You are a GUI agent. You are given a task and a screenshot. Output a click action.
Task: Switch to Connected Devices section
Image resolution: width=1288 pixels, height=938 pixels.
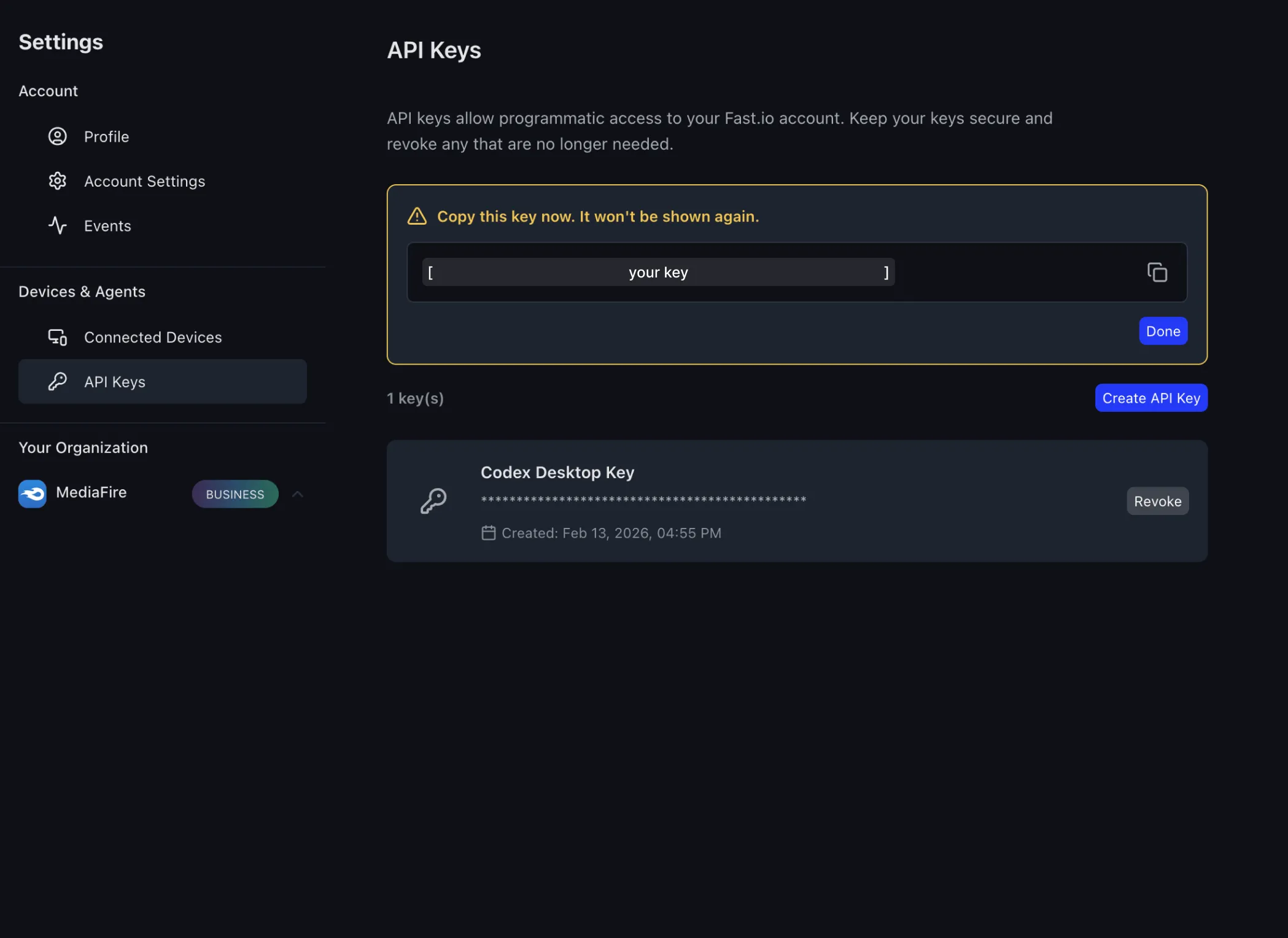[x=153, y=337]
